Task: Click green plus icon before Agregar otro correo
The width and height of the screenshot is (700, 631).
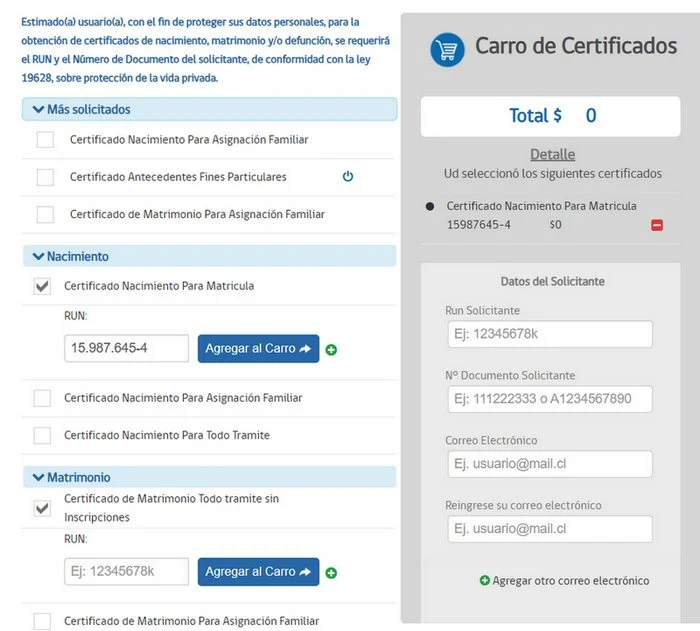Action: [x=485, y=580]
